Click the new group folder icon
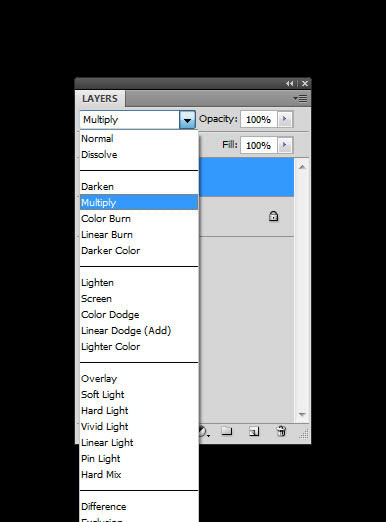 point(227,431)
